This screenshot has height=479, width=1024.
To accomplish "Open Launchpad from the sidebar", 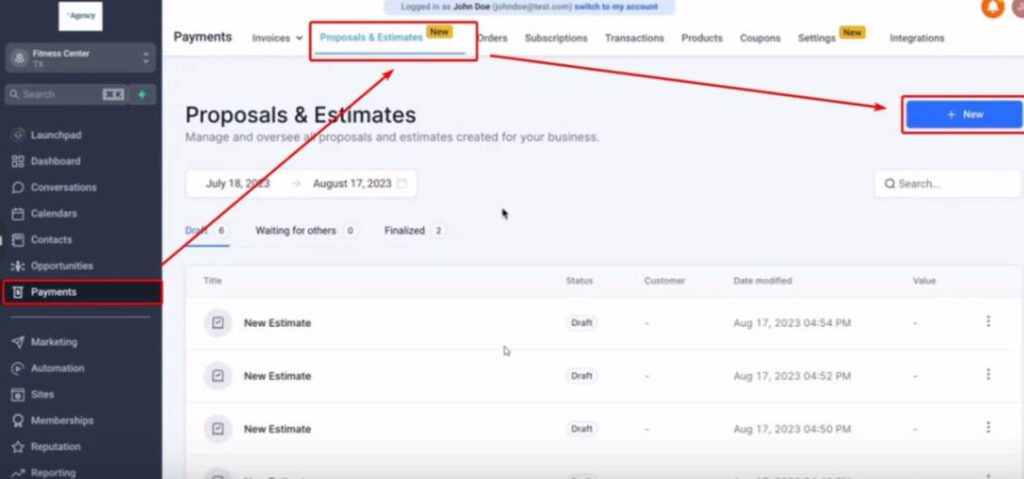I will (x=56, y=135).
